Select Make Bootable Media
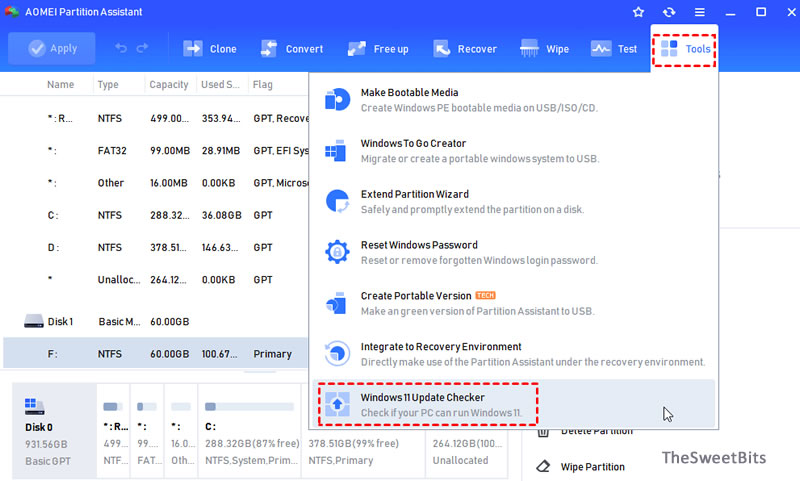The height and width of the screenshot is (481, 800). click(x=513, y=100)
